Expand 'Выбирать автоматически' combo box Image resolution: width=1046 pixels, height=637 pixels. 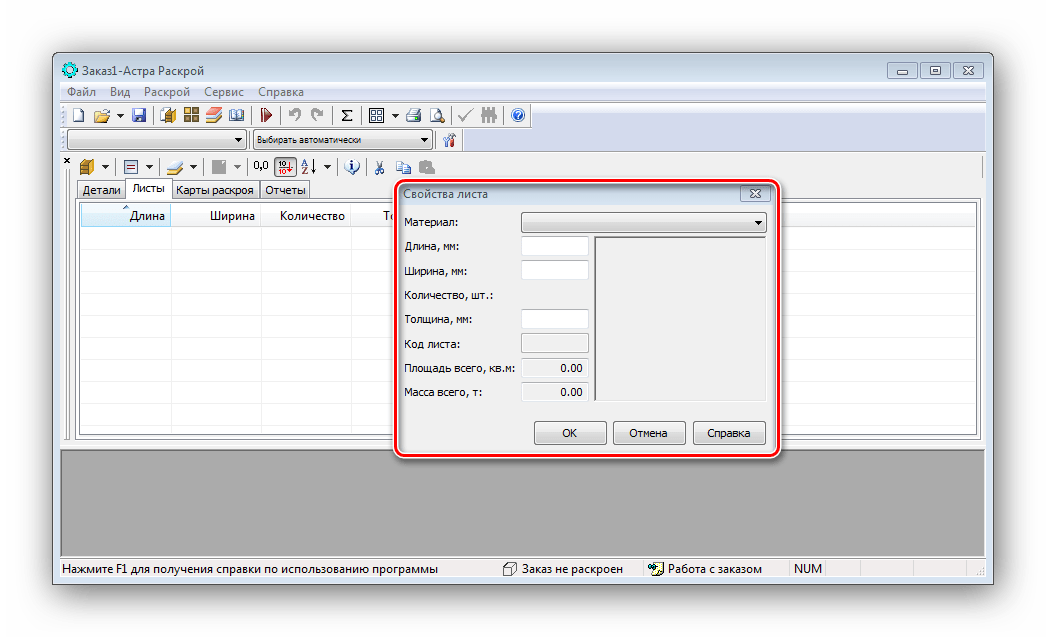(x=343, y=139)
